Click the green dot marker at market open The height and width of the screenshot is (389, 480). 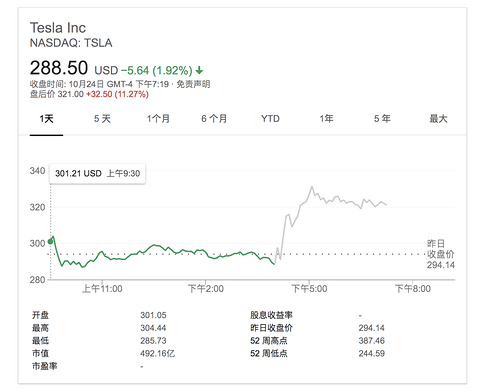click(x=50, y=241)
